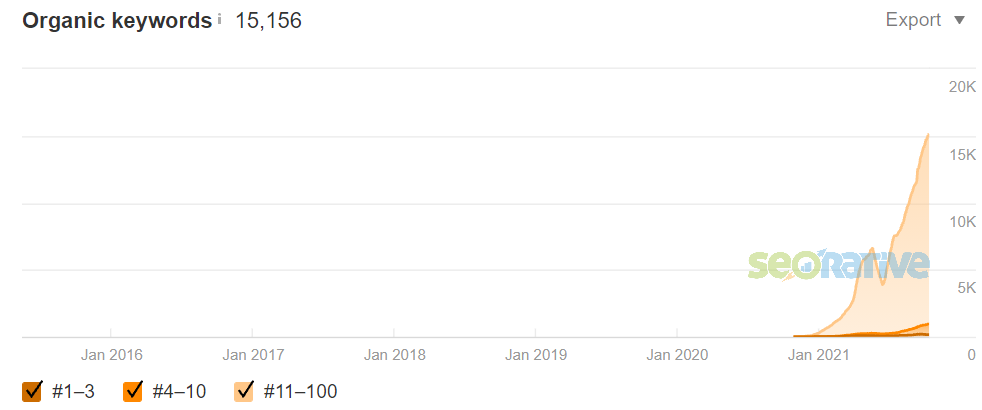The height and width of the screenshot is (410, 982).
Task: Click the 15K y-axis label
Action: click(962, 154)
